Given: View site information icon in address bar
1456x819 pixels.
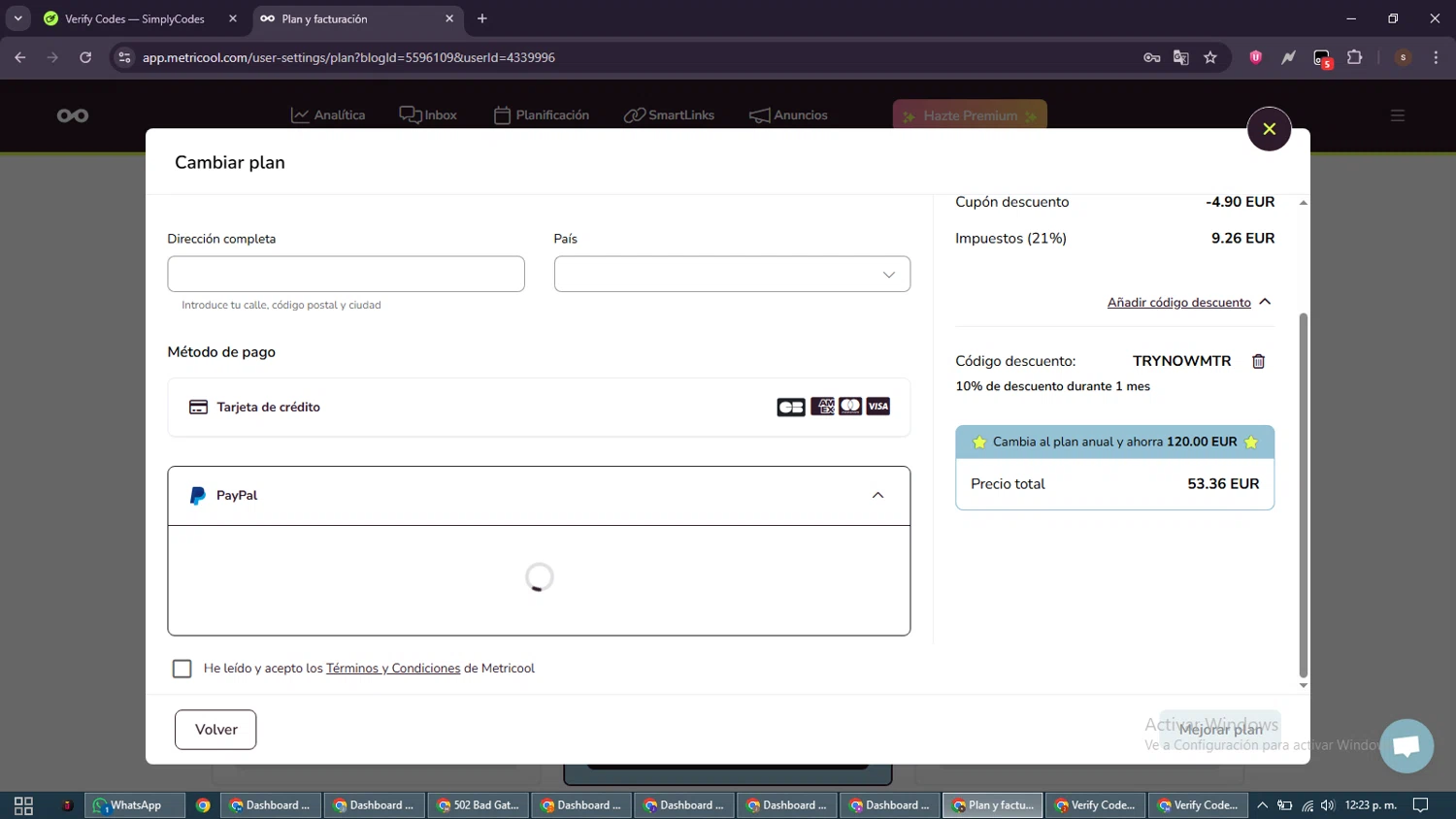Looking at the screenshot, I should click(124, 57).
